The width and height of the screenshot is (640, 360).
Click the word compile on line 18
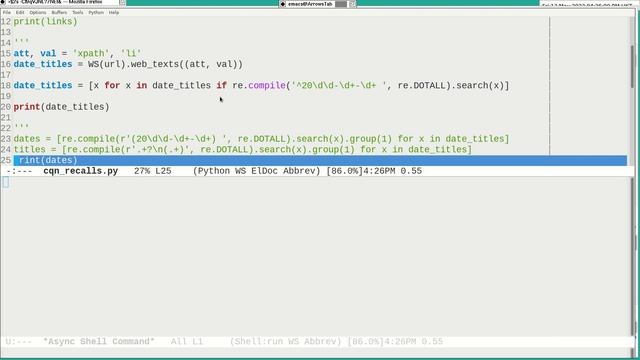point(267,85)
